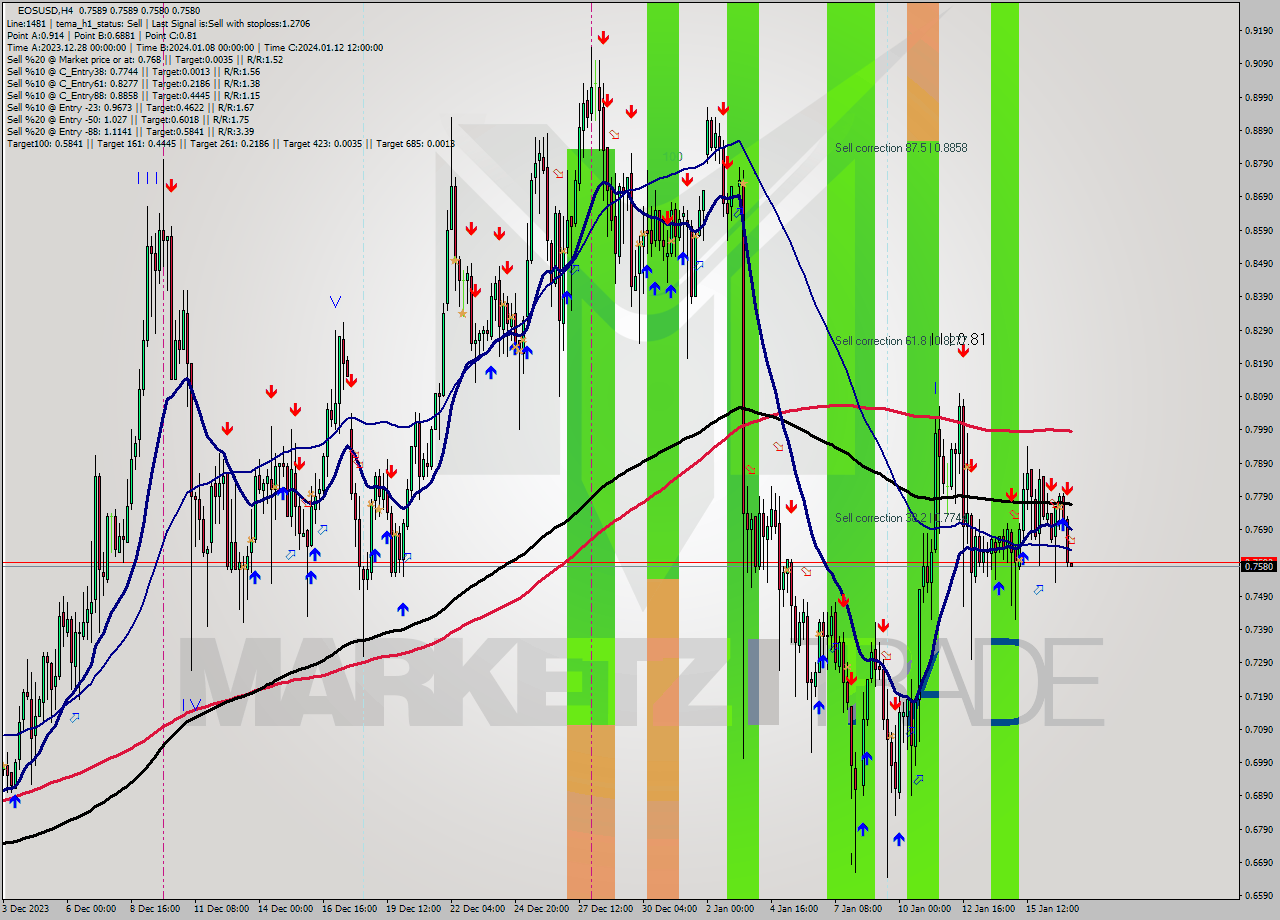The image size is (1280, 920).
Task: Click the red horizontal current-price line
Action: 620,563
